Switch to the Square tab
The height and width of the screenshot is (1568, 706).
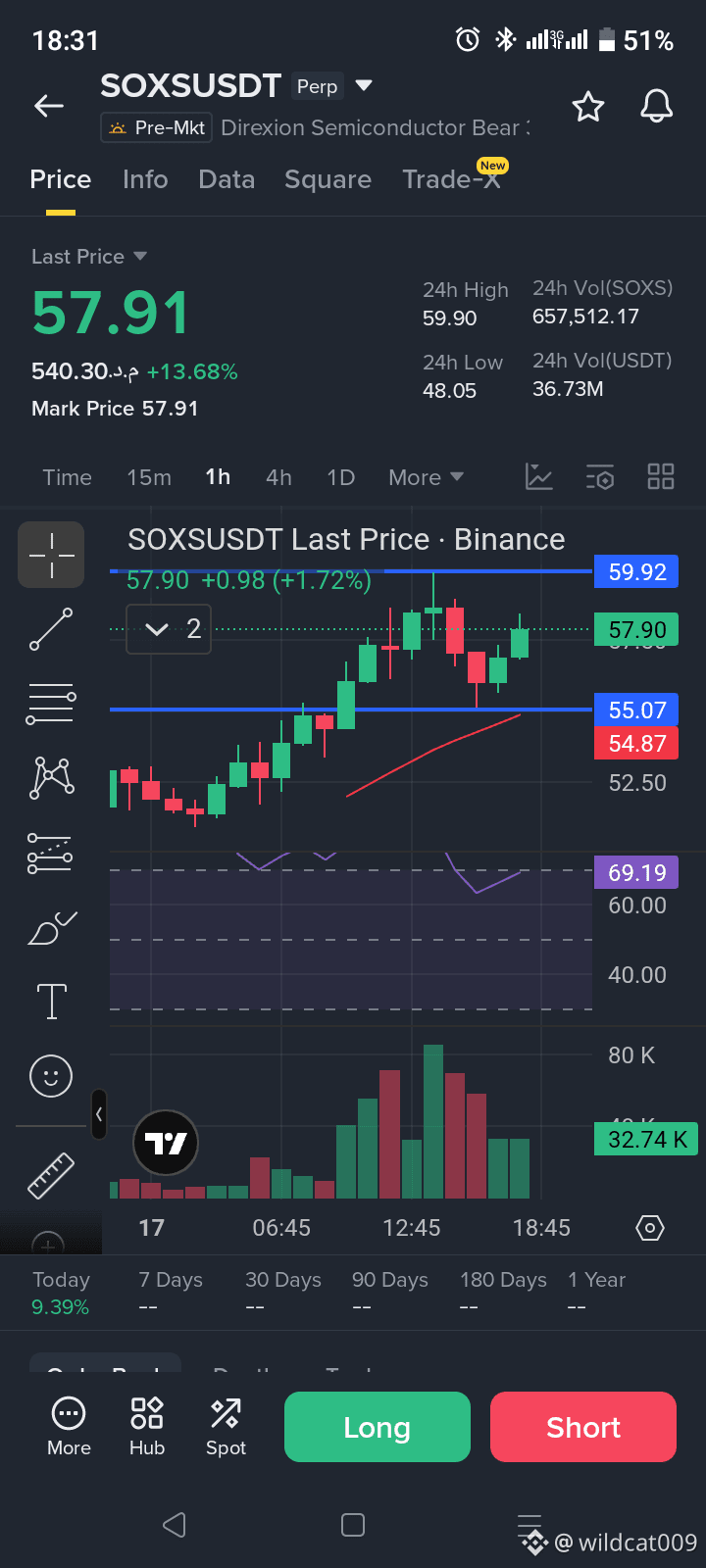point(328,179)
